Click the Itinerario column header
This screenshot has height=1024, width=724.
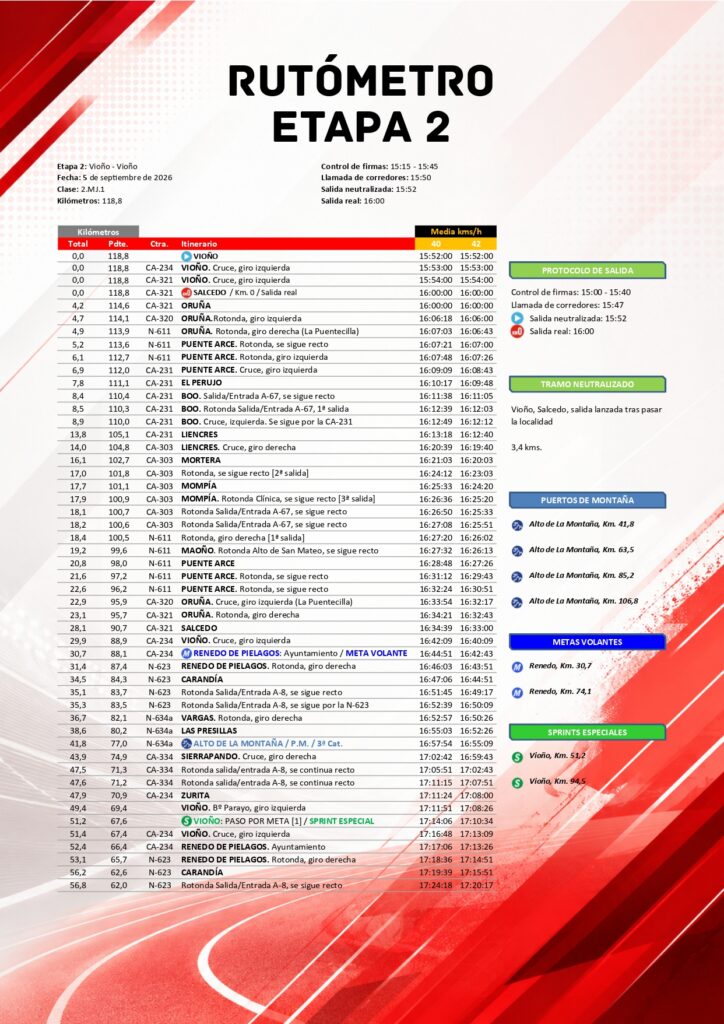[199, 244]
